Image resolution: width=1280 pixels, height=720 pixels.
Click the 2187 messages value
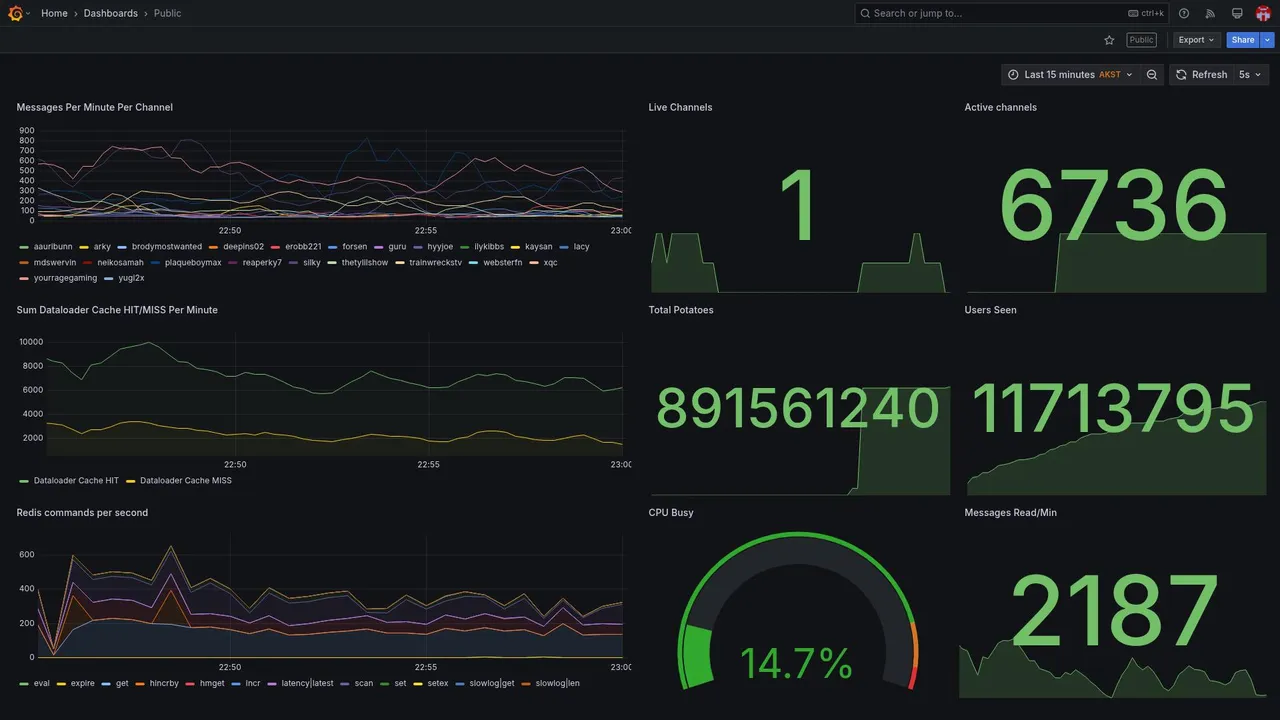point(1114,611)
